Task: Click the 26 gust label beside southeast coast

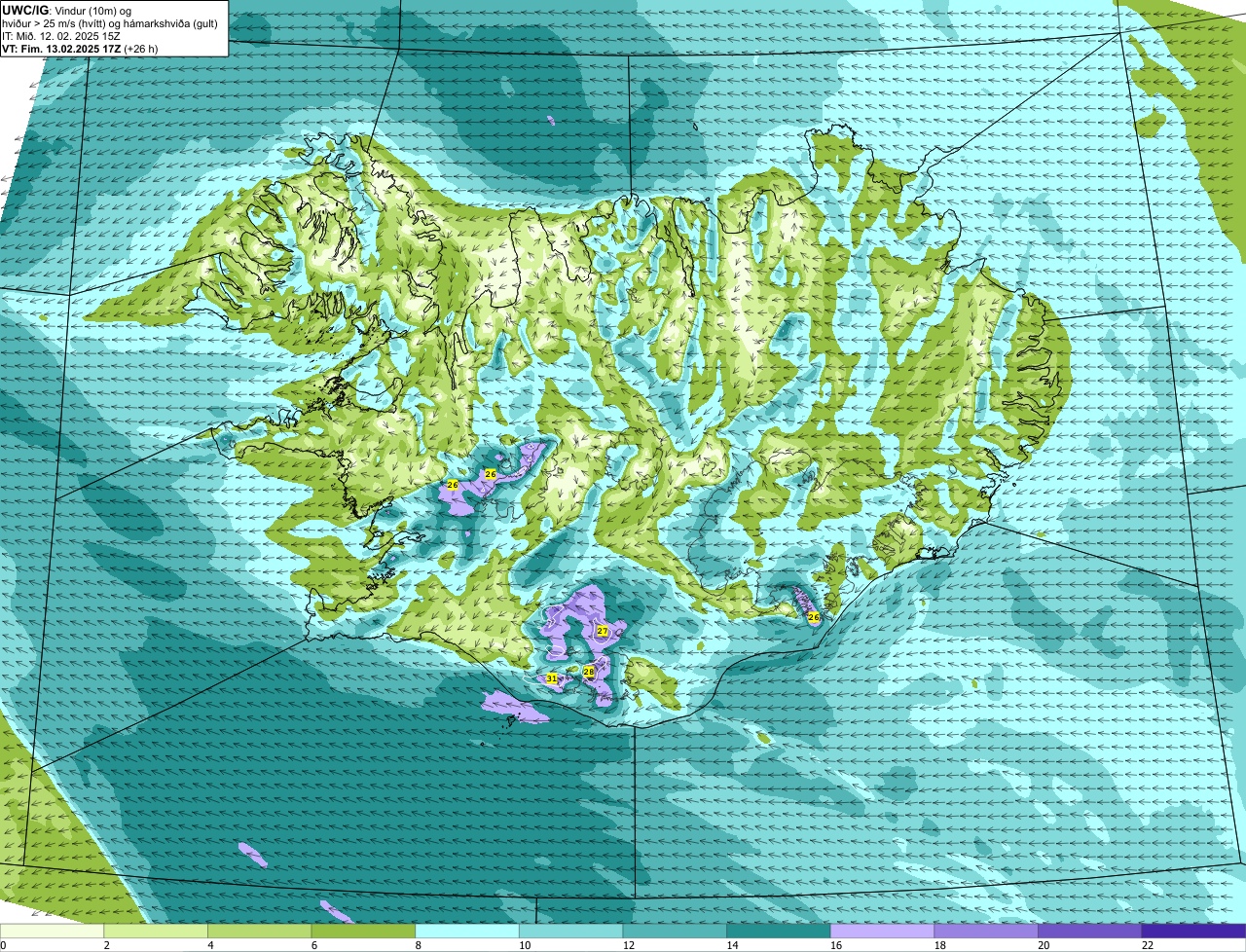Action: 814,617
